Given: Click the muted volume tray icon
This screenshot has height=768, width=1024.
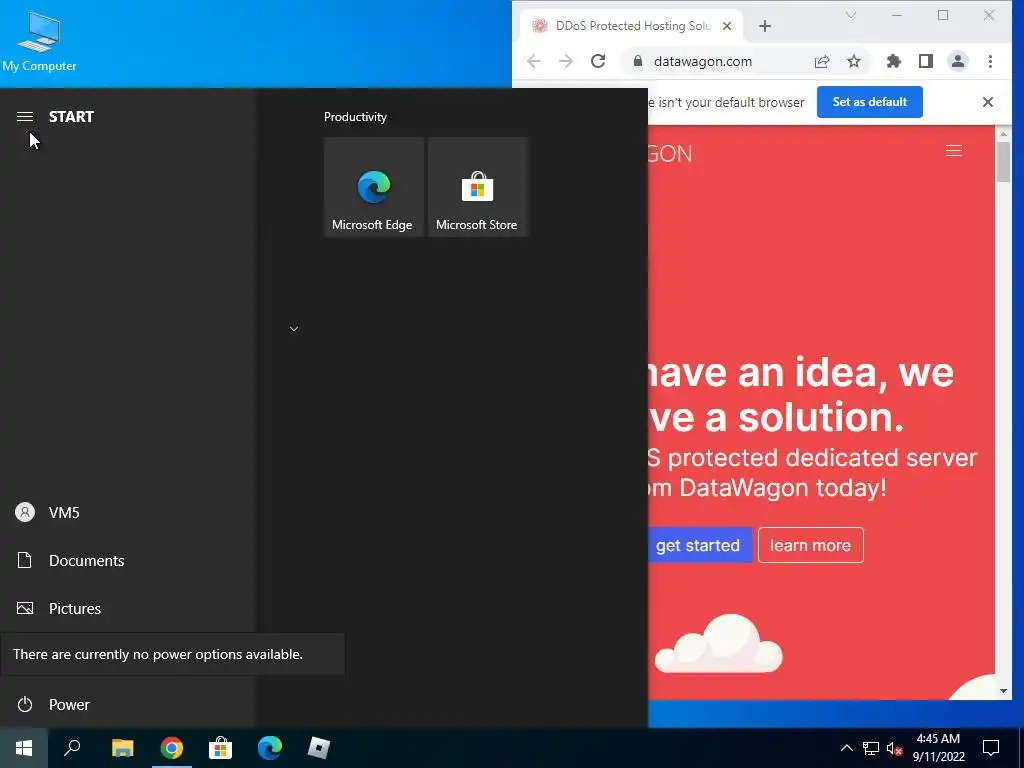Looking at the screenshot, I should pos(893,748).
